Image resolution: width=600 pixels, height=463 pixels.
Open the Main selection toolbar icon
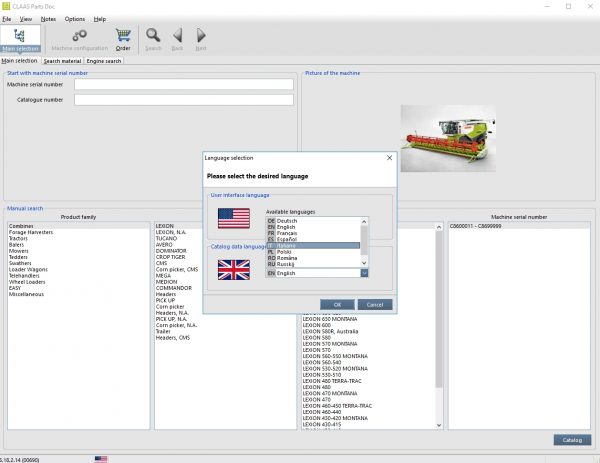pos(20,38)
